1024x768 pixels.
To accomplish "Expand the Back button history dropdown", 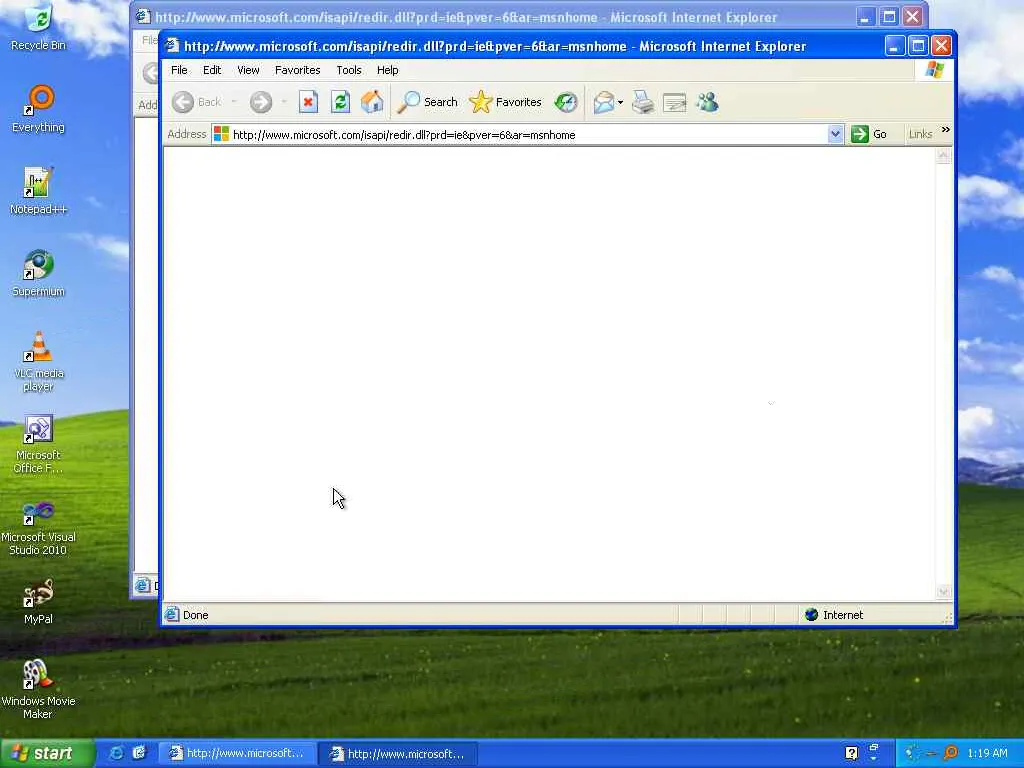I will pyautogui.click(x=234, y=102).
